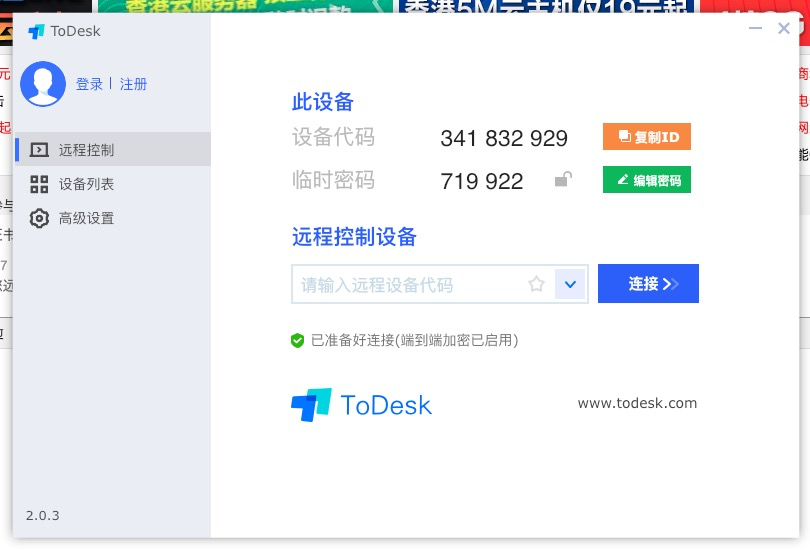Open the 设备列表 sidebar item

coord(113,184)
